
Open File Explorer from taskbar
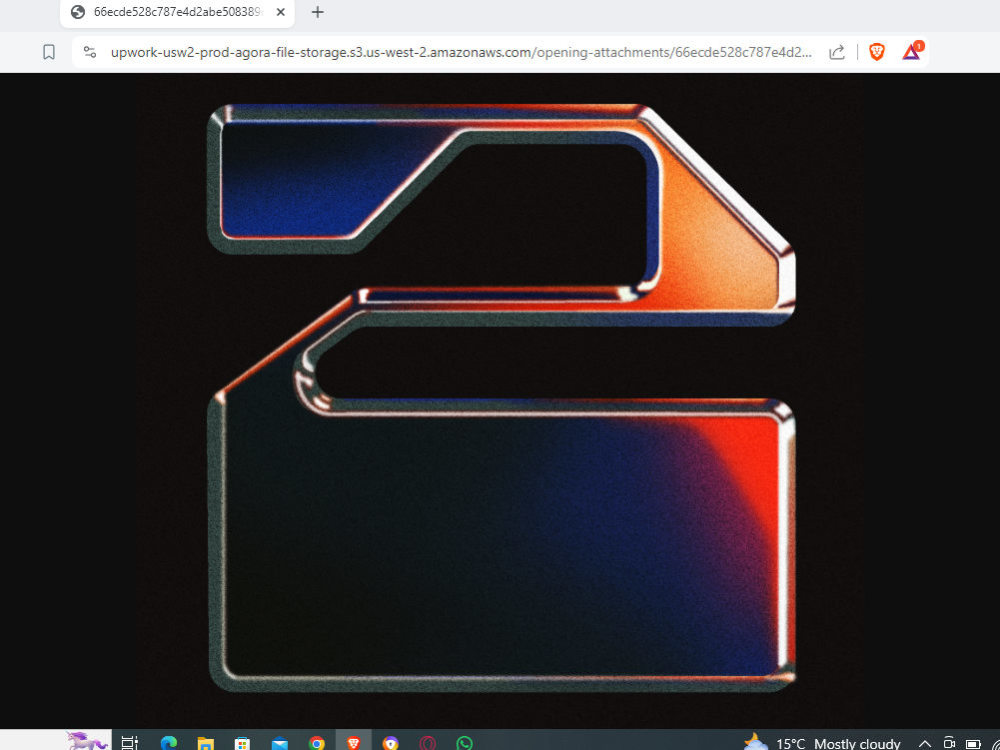click(205, 744)
